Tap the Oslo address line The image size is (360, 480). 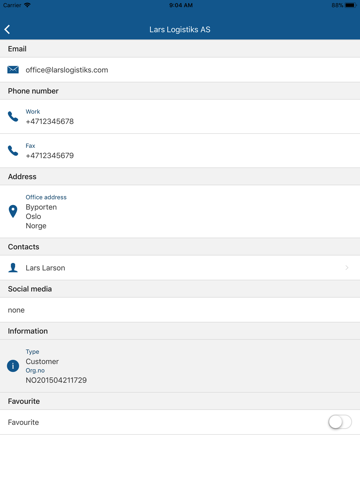(33, 216)
